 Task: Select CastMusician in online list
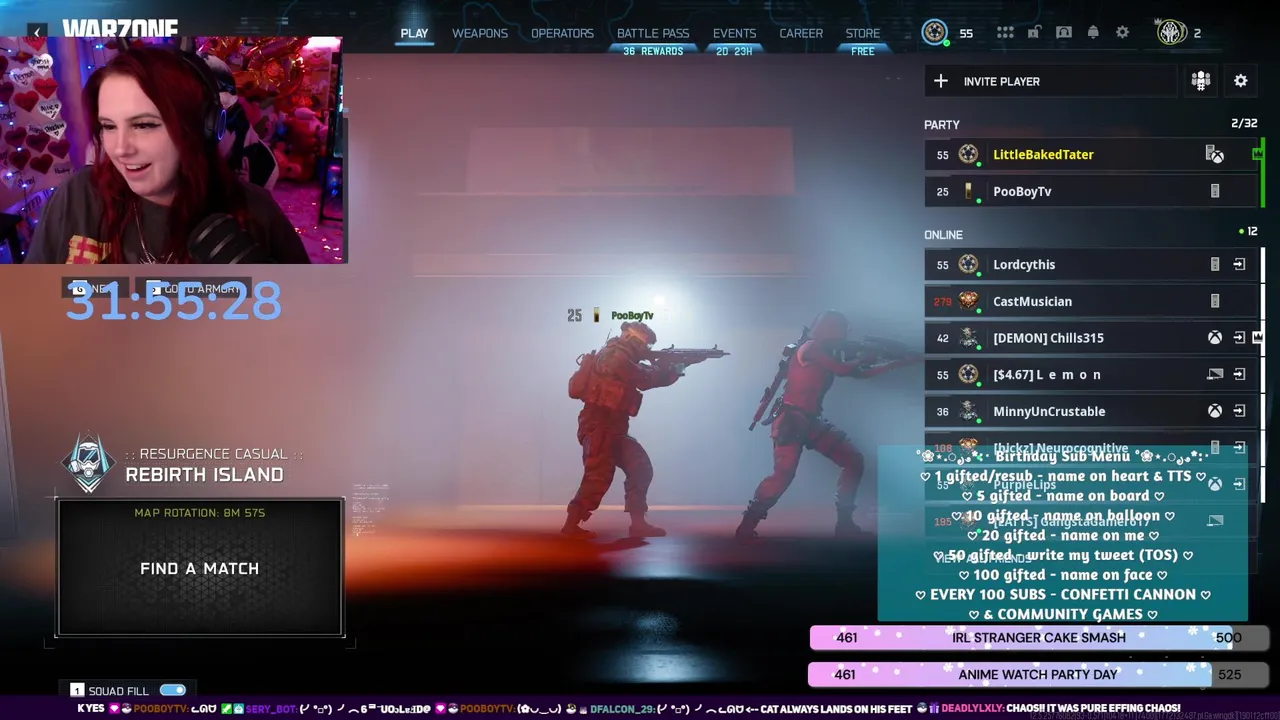pyautogui.click(x=1091, y=301)
